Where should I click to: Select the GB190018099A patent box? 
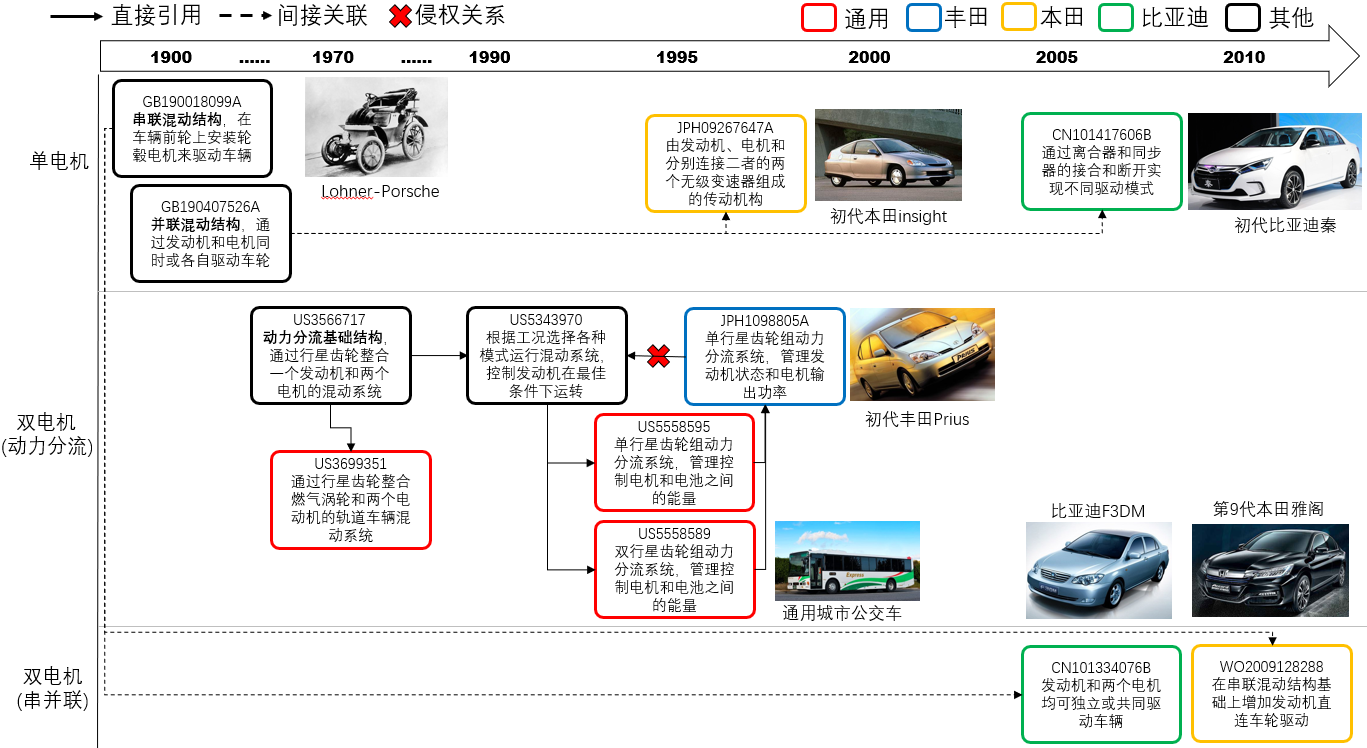pyautogui.click(x=192, y=129)
